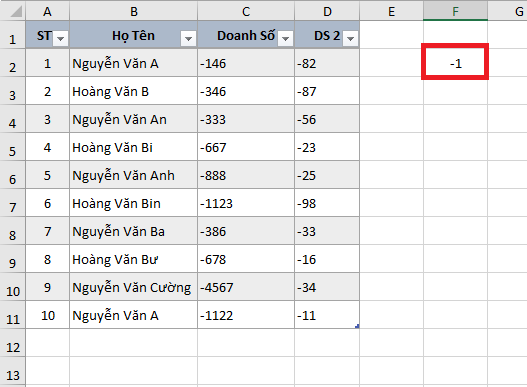Select row 1 header
Viewport: 527px width, 387px height.
tap(12, 35)
